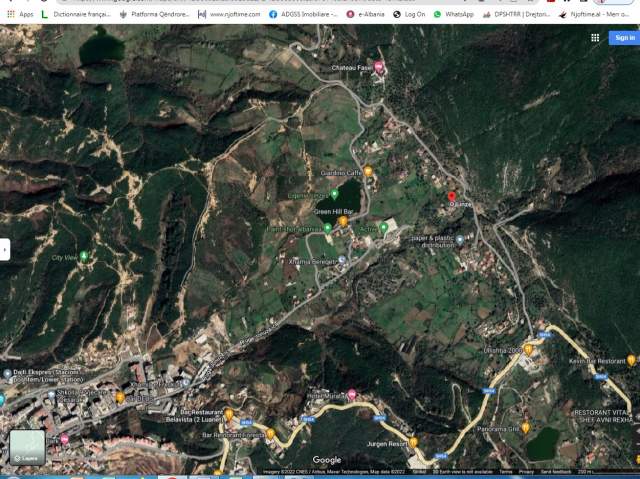Open the Platforma Qendrore bookmark
The height and width of the screenshot is (479, 640).
pyautogui.click(x=154, y=14)
